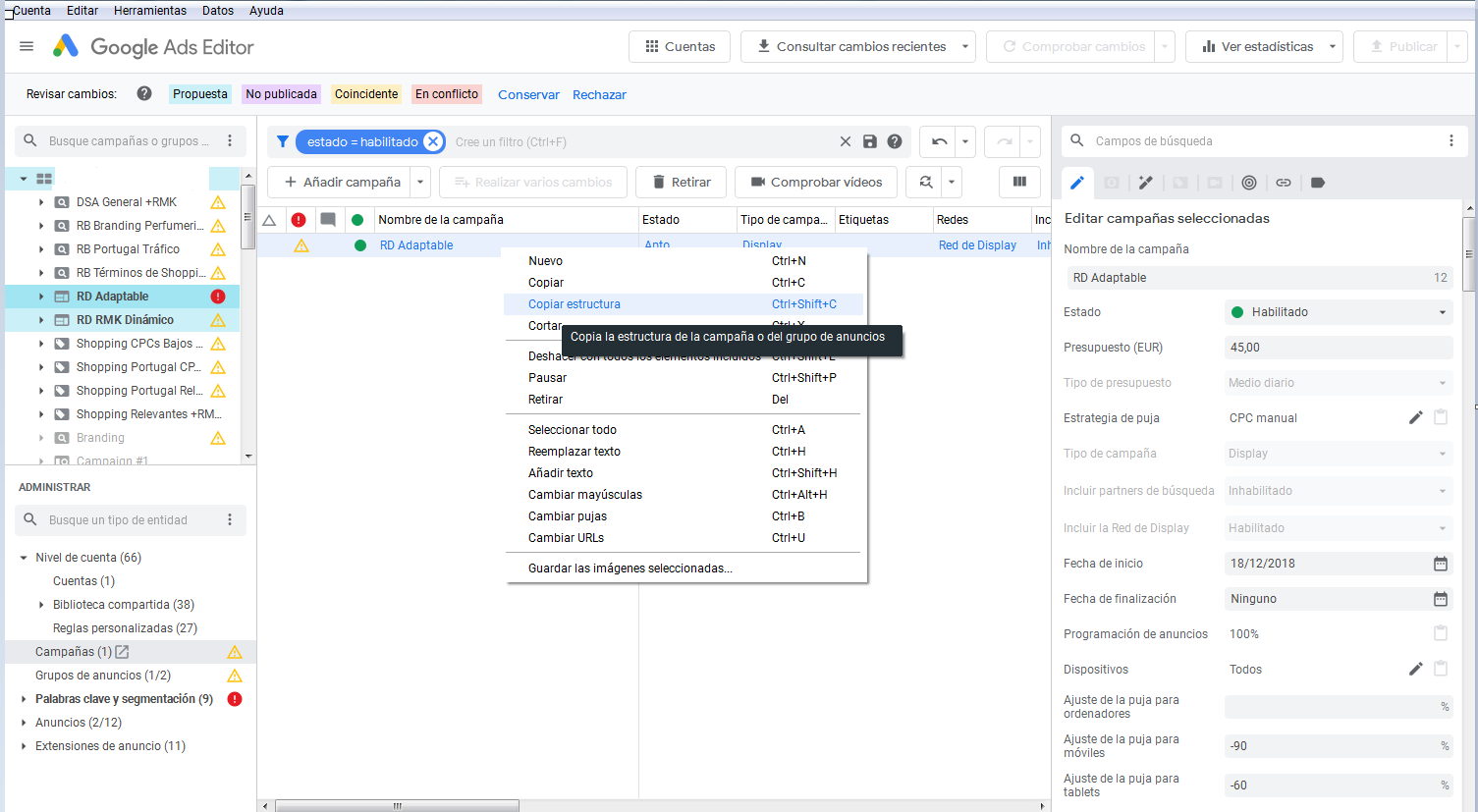The width and height of the screenshot is (1478, 812).
Task: Click the Rechazar link
Action: 599,95
